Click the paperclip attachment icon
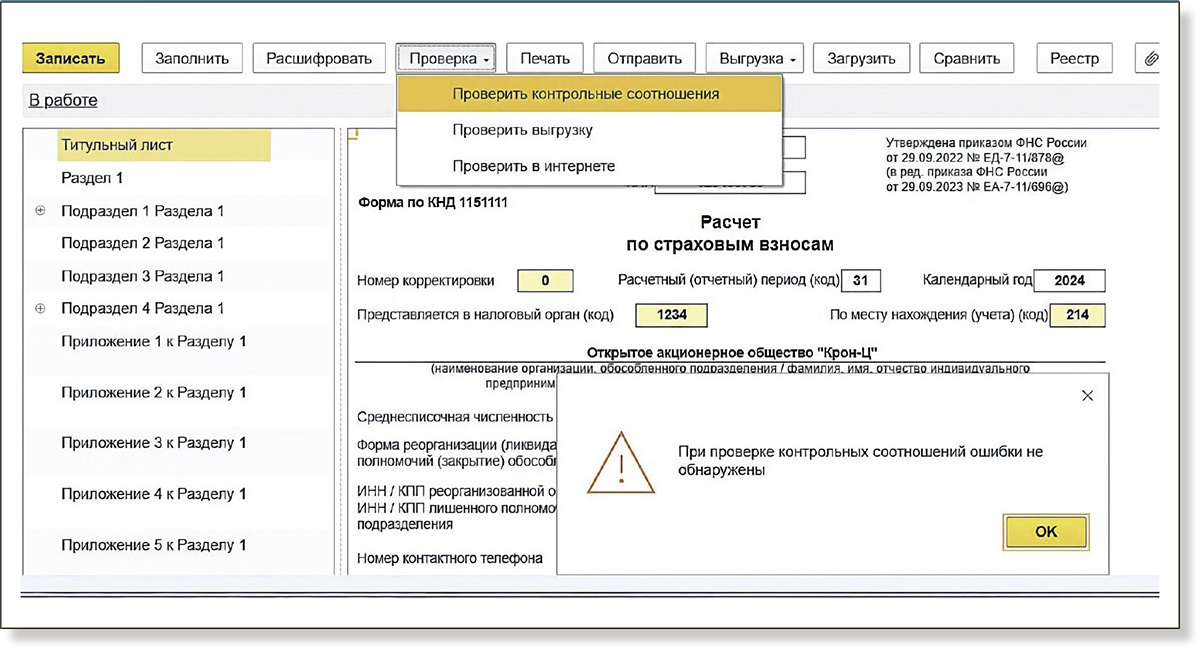This screenshot has width=1200, height=649. pos(1151,58)
